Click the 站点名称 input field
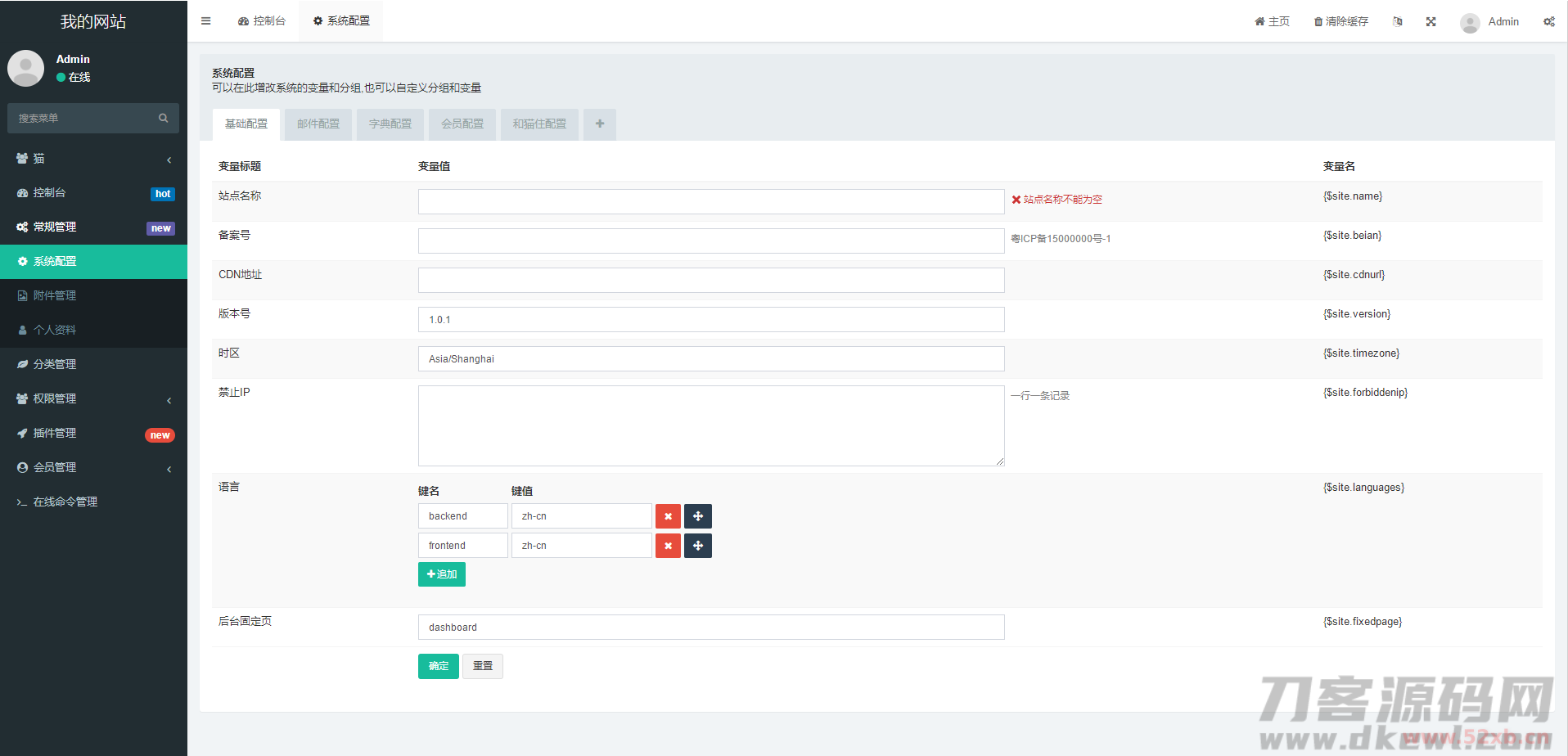Screen dimensions: 1568x756 click(x=710, y=201)
